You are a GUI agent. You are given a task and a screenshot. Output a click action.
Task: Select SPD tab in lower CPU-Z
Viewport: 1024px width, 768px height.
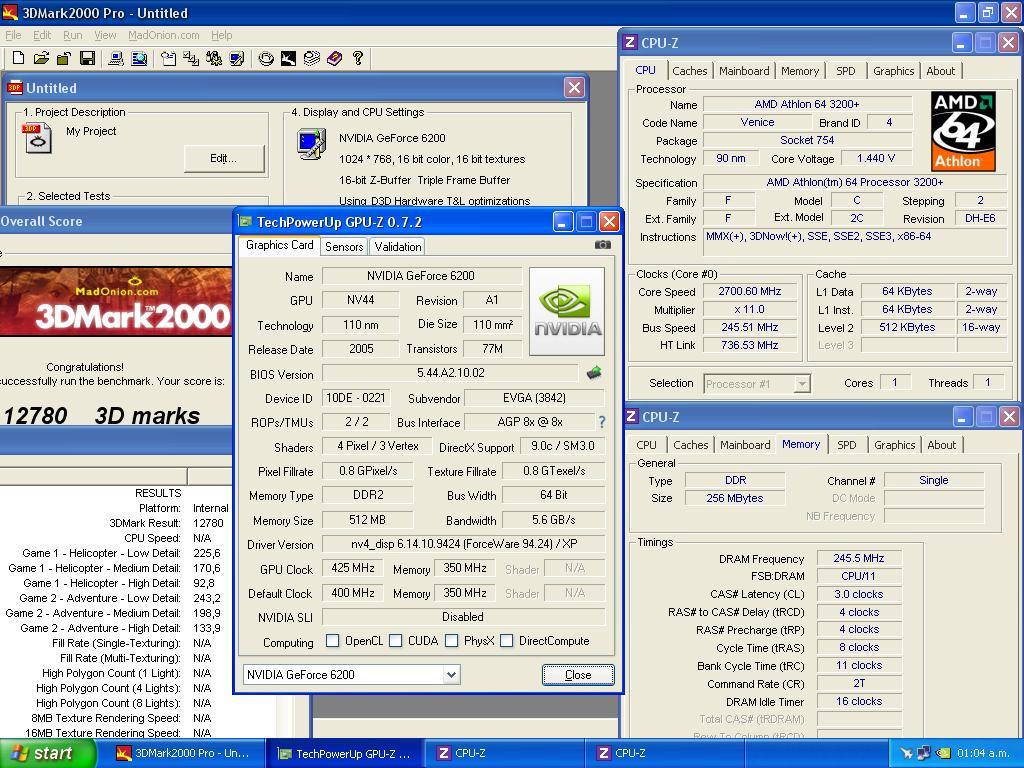click(846, 445)
